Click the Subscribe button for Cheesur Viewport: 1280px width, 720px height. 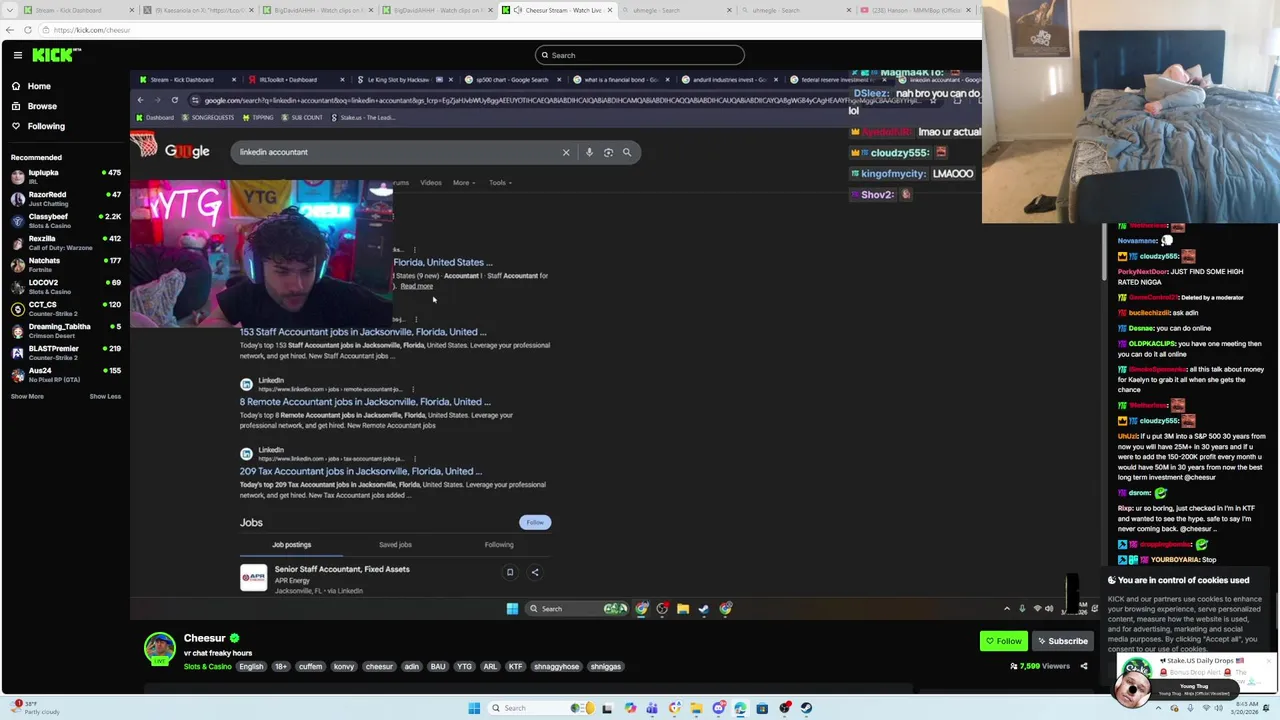(x=1062, y=641)
